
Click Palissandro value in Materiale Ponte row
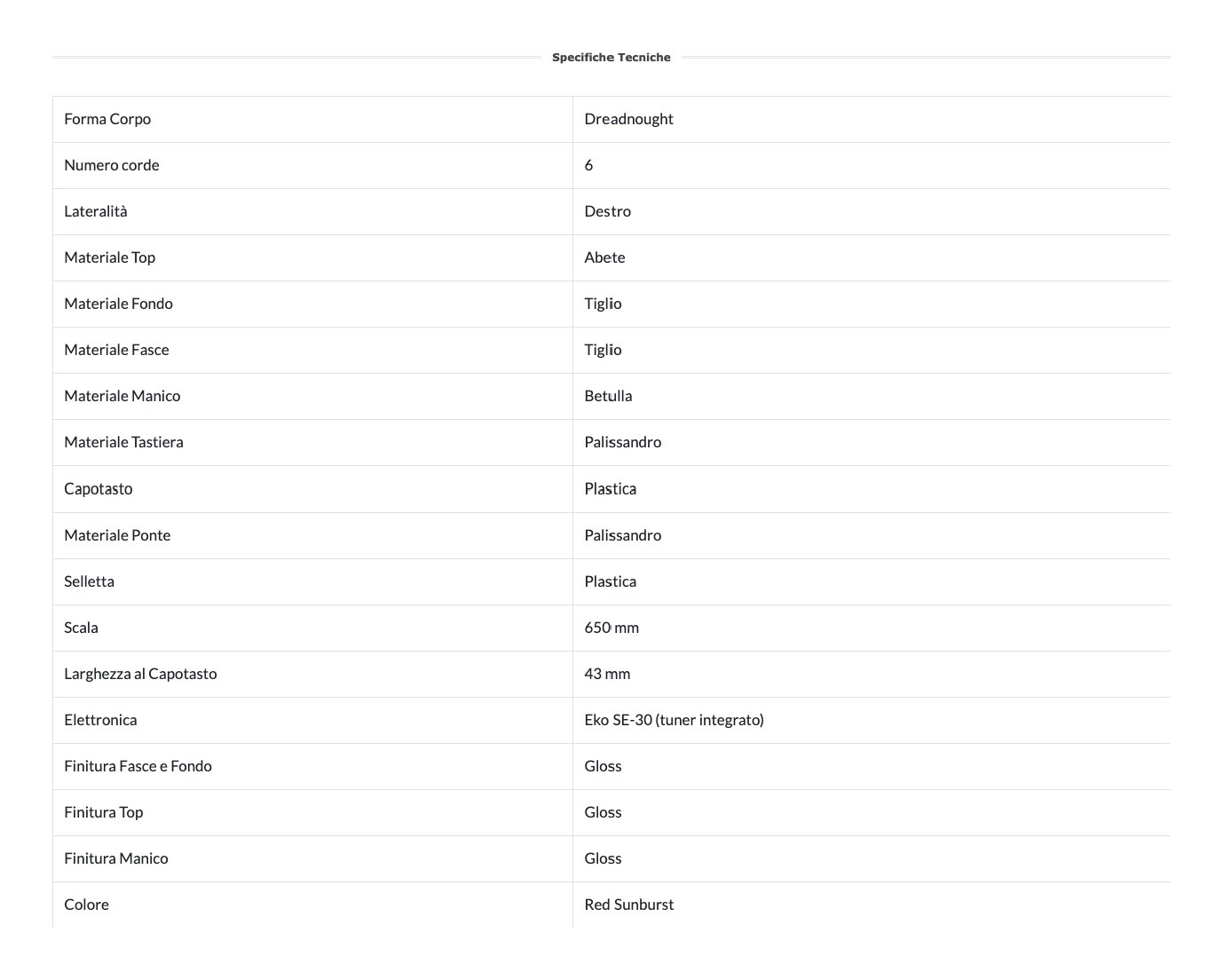click(622, 535)
